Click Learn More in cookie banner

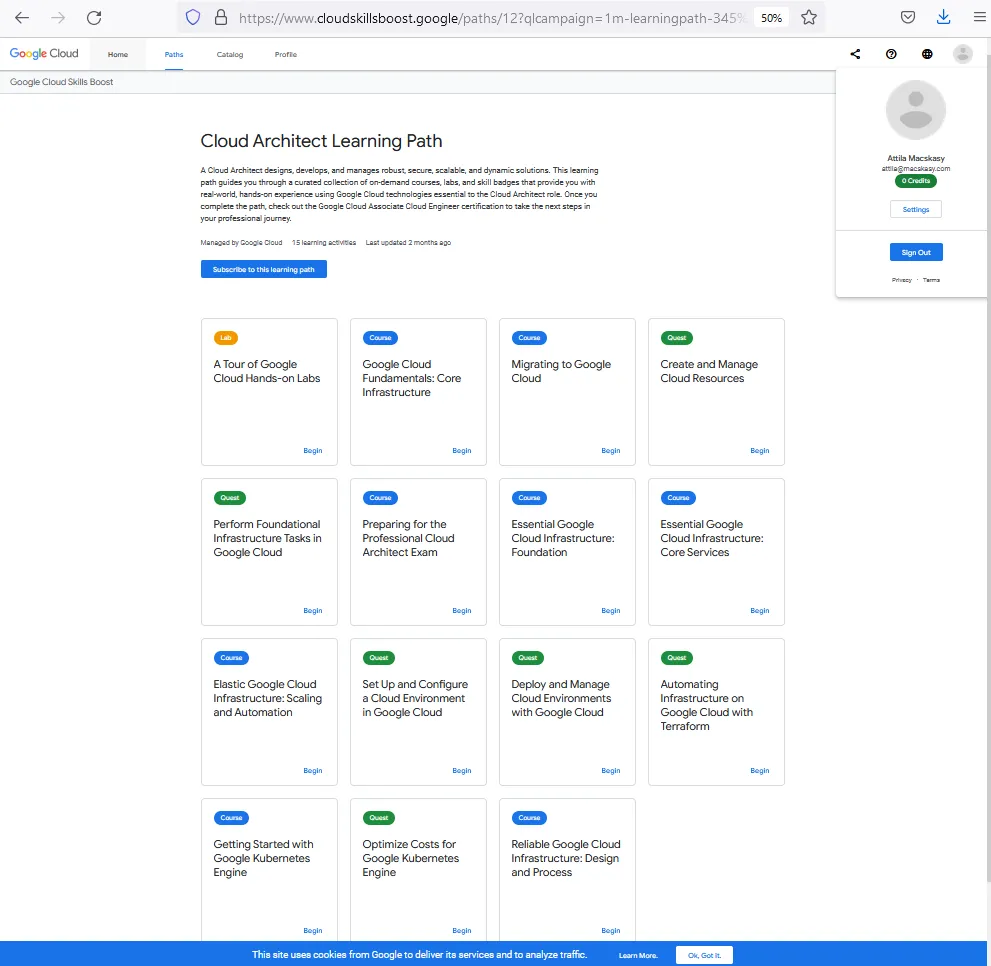[x=638, y=955]
